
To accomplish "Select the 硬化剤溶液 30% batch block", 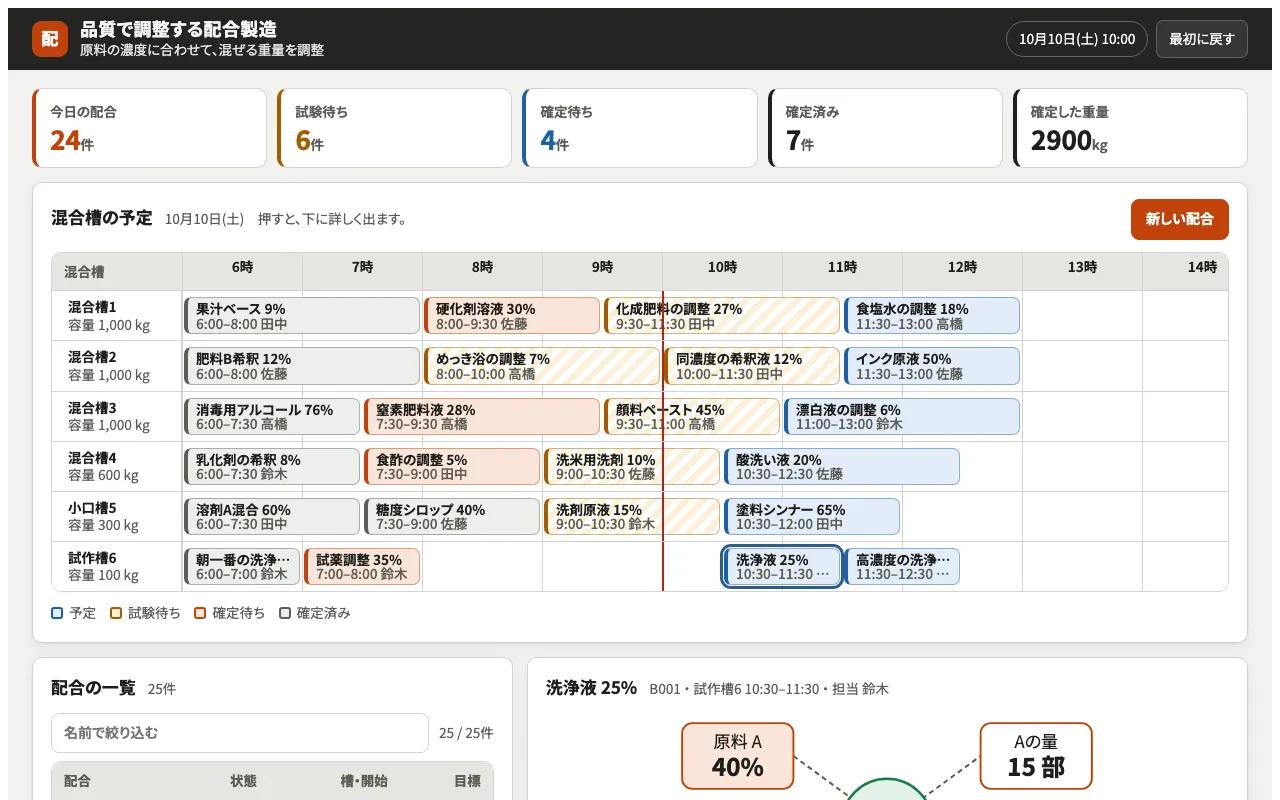I will [512, 316].
